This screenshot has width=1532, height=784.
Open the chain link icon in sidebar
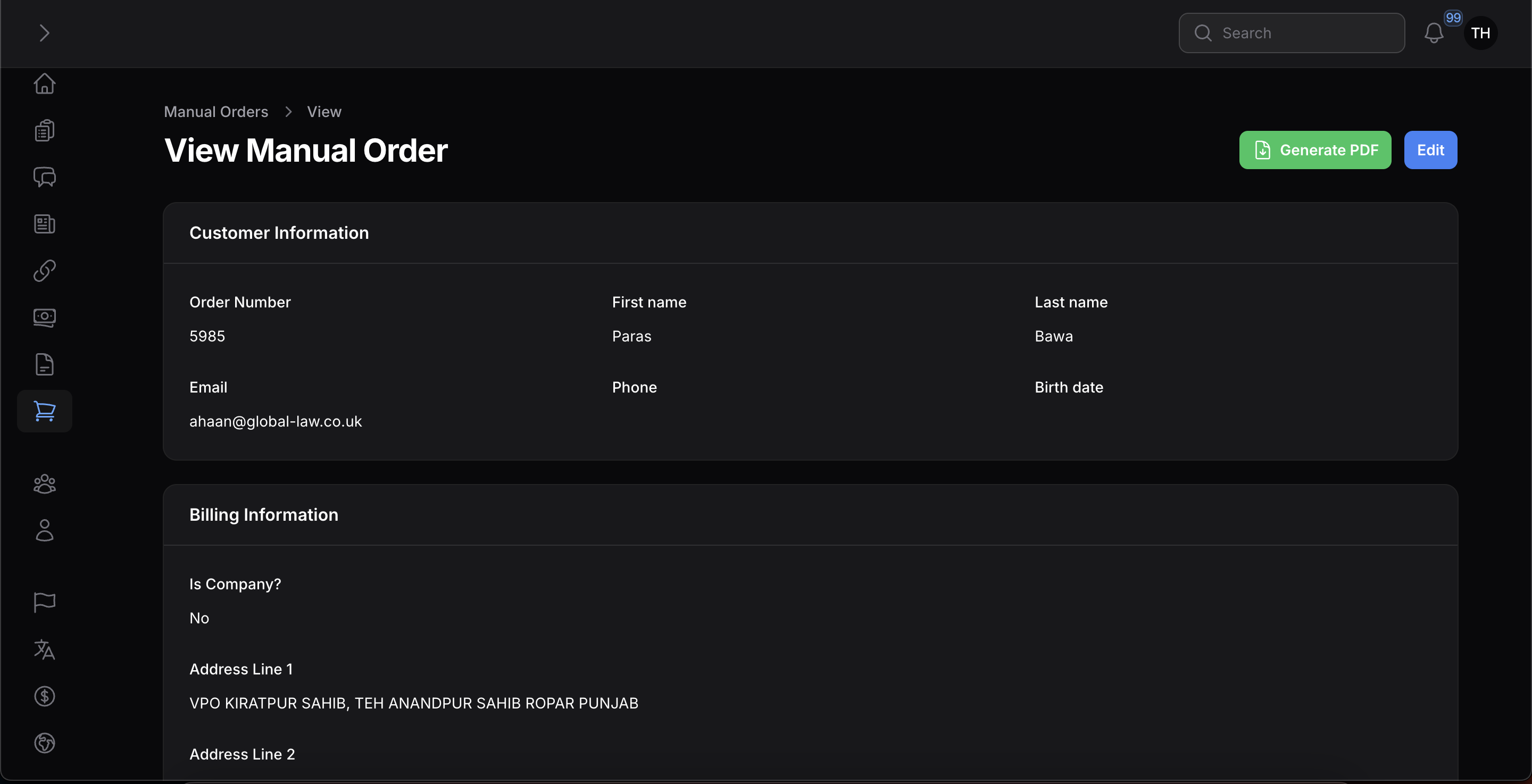[45, 271]
